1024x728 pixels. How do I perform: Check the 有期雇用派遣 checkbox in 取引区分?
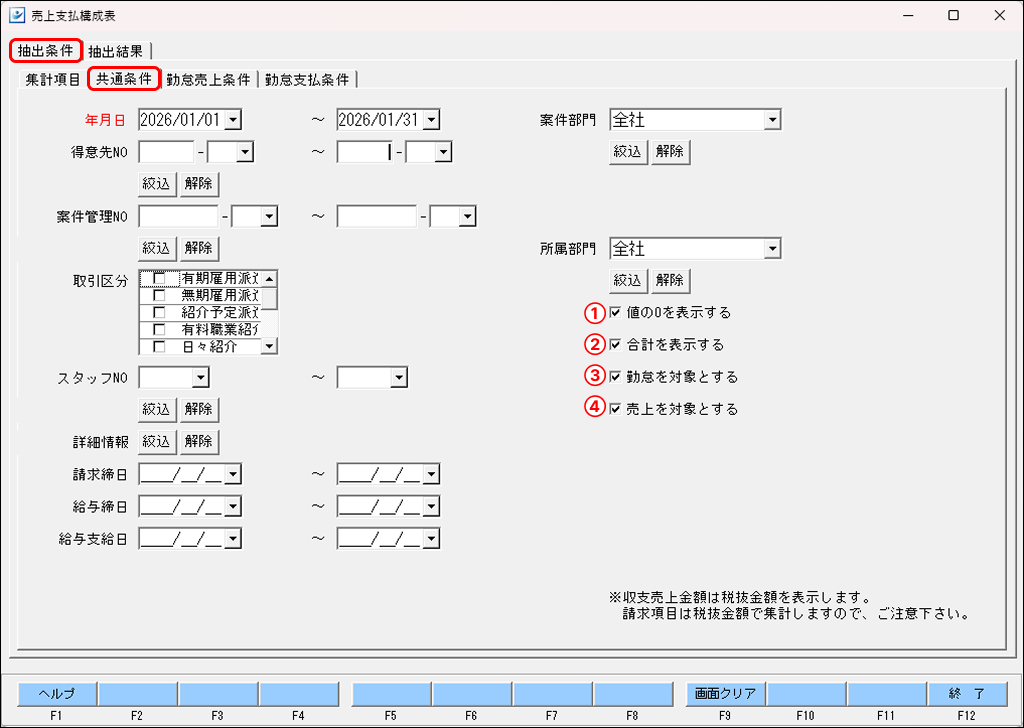(x=159, y=277)
